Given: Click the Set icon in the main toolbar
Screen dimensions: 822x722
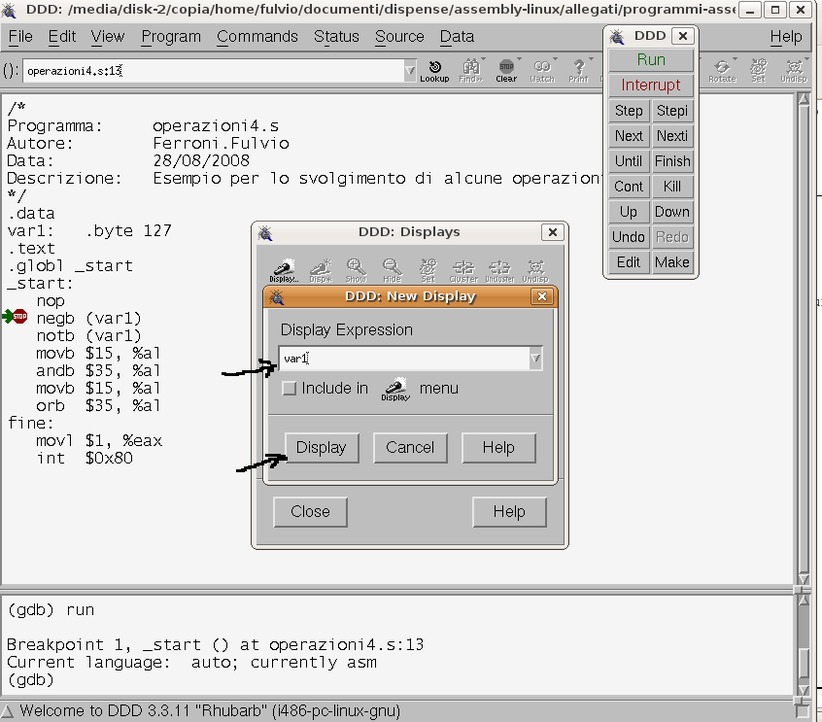Looking at the screenshot, I should [x=758, y=71].
